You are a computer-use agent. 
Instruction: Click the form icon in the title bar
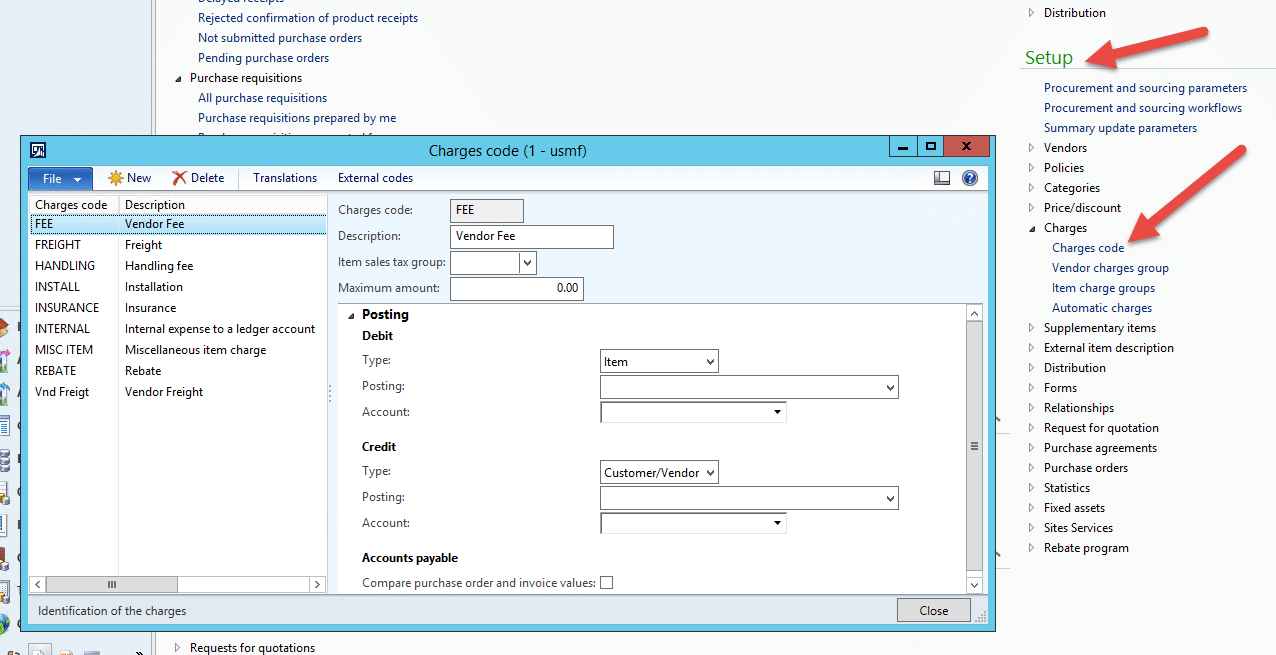pos(38,148)
